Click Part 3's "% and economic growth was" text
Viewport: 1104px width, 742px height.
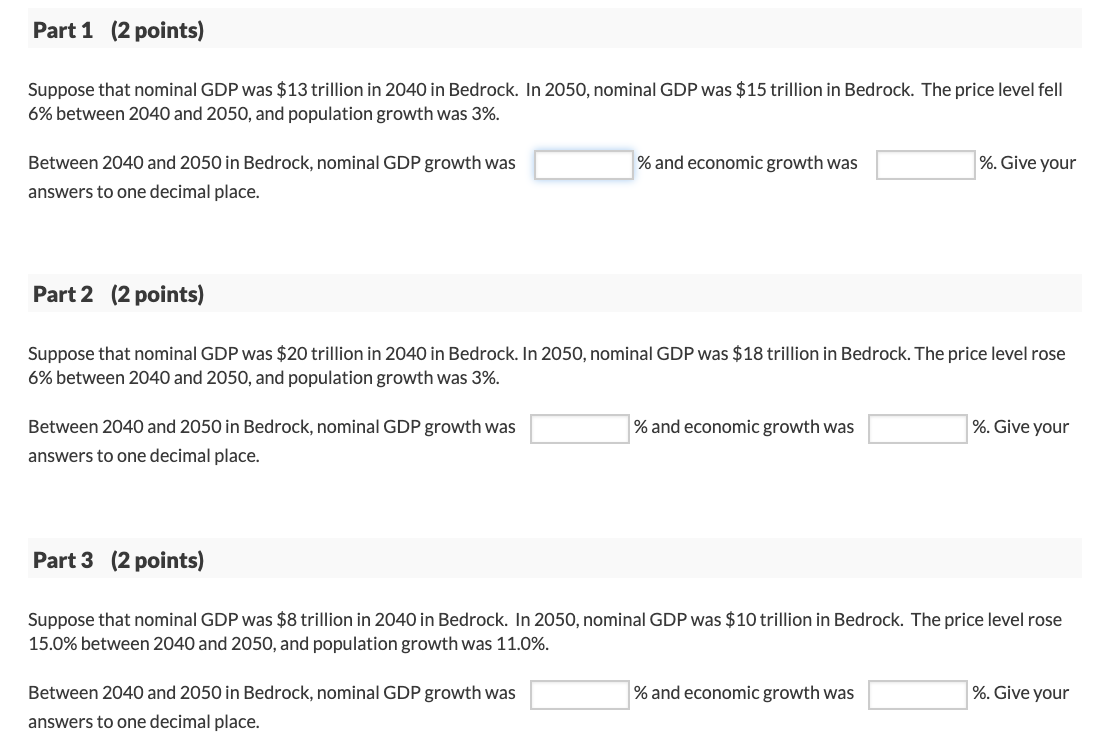(x=744, y=693)
